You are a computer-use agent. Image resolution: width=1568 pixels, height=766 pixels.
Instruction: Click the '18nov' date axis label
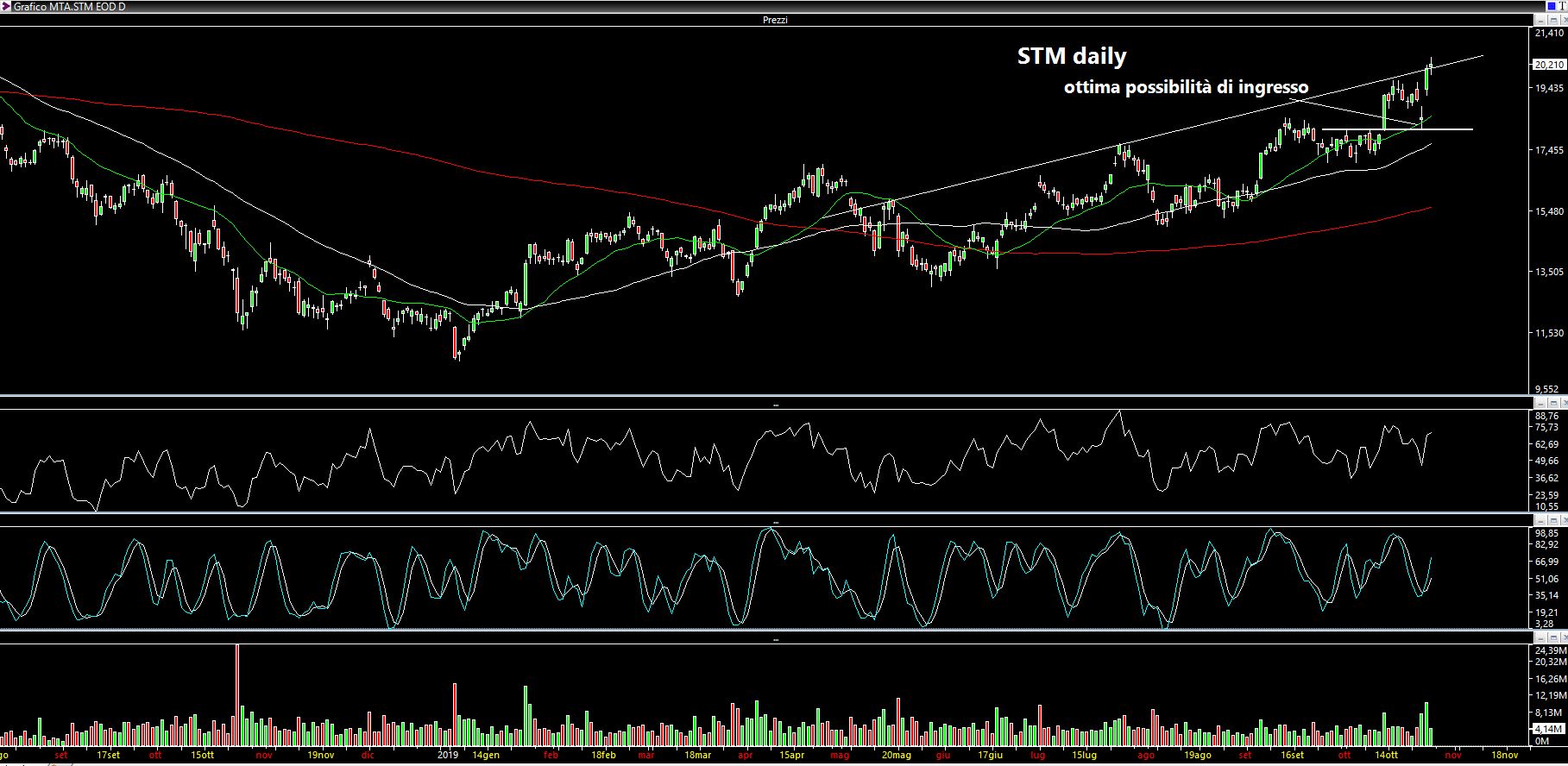coord(1504,755)
